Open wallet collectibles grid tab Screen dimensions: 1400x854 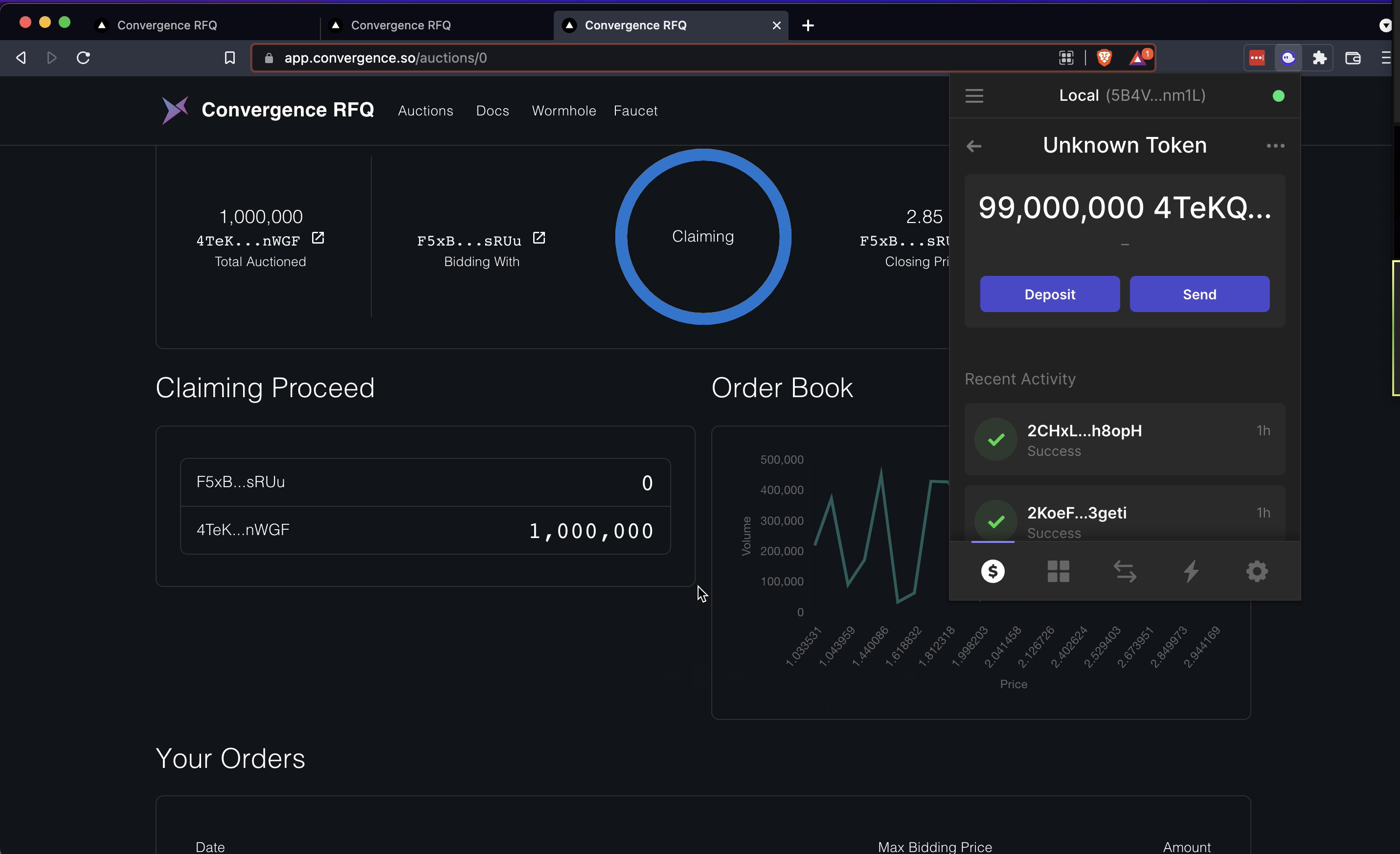click(1058, 571)
